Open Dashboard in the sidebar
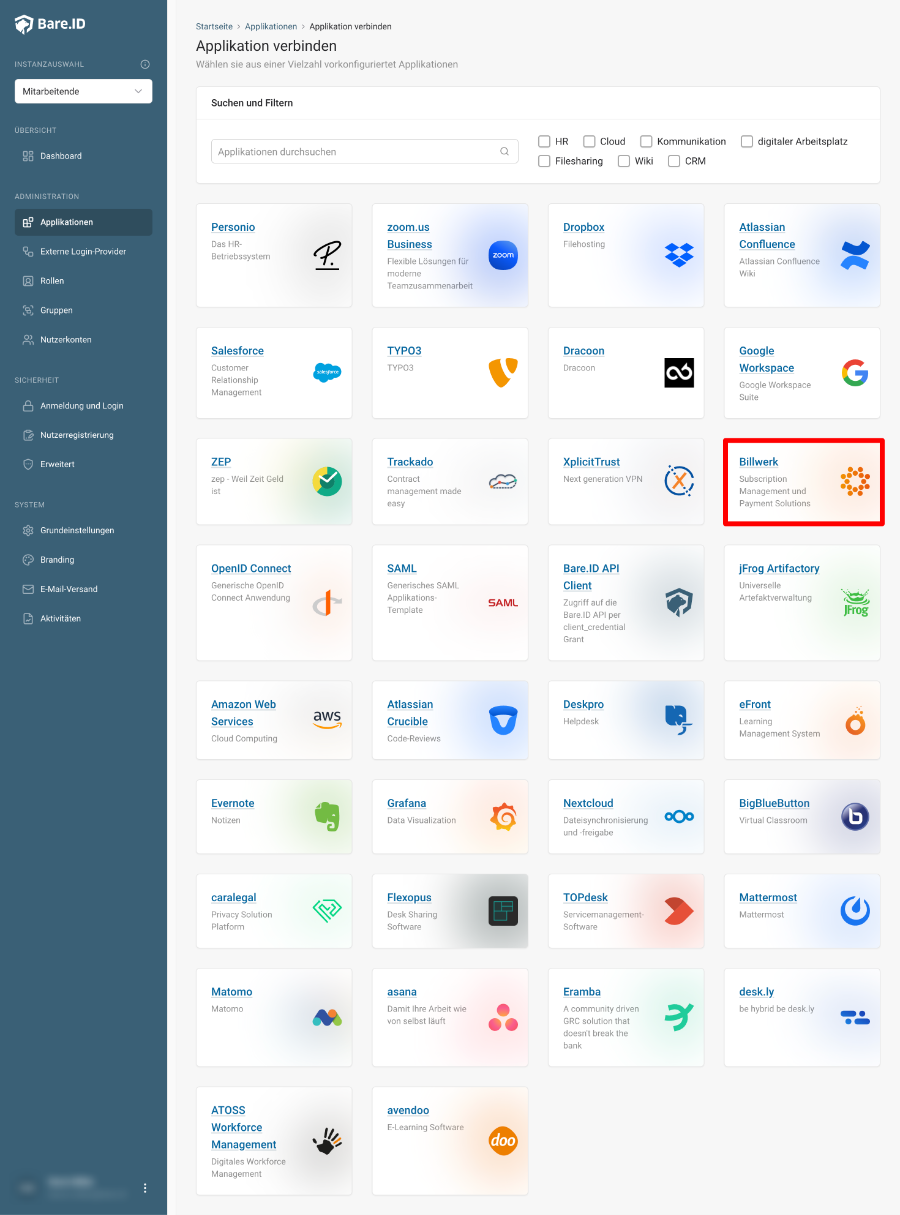This screenshot has height=1215, width=900. (x=83, y=156)
